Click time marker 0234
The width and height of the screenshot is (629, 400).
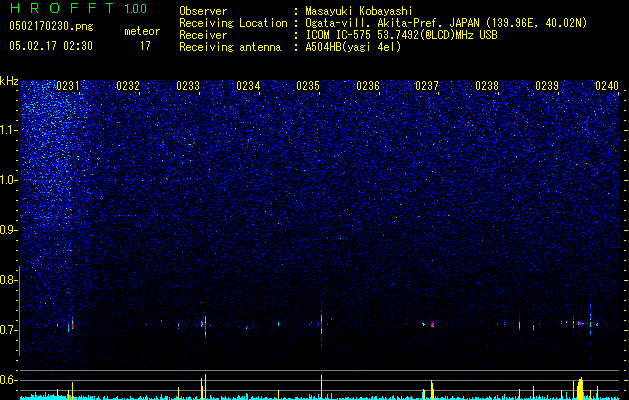coord(248,86)
